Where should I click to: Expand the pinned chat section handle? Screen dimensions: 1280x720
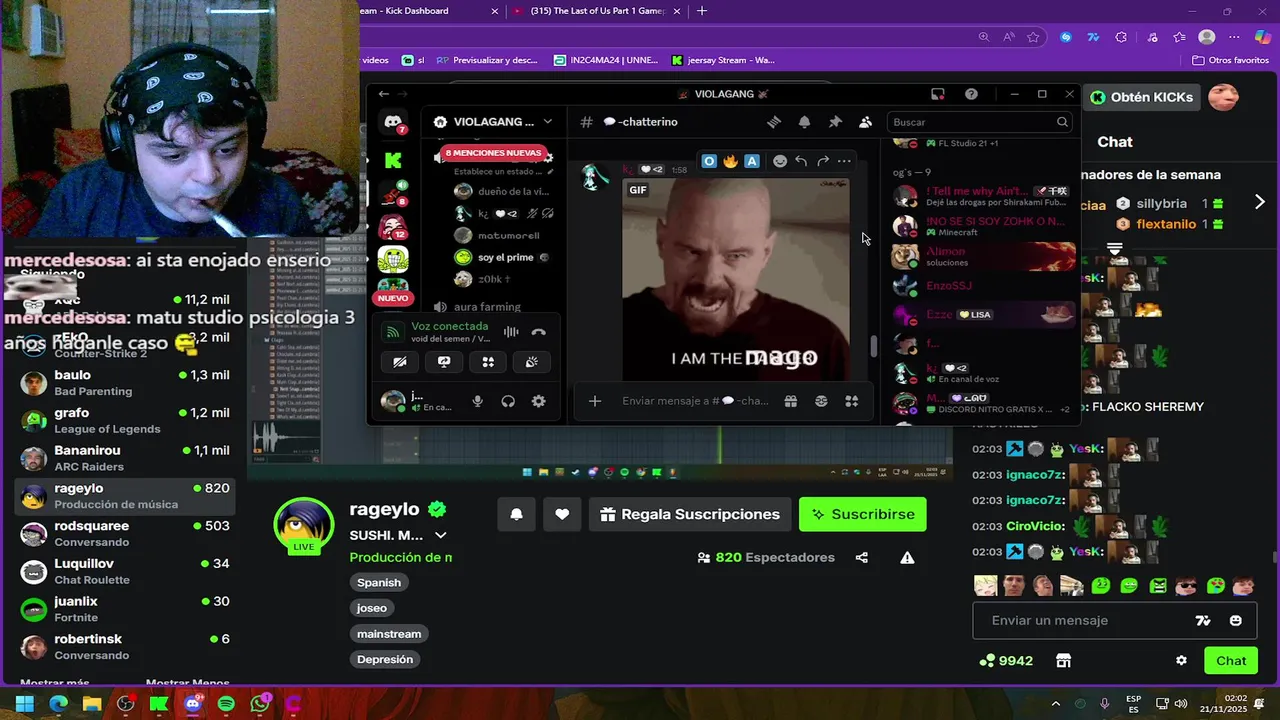click(1115, 247)
